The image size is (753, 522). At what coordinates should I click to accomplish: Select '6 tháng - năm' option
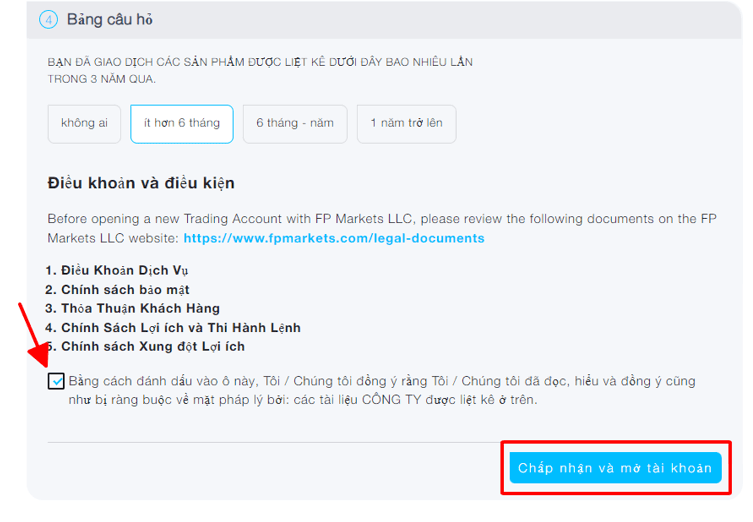295,124
